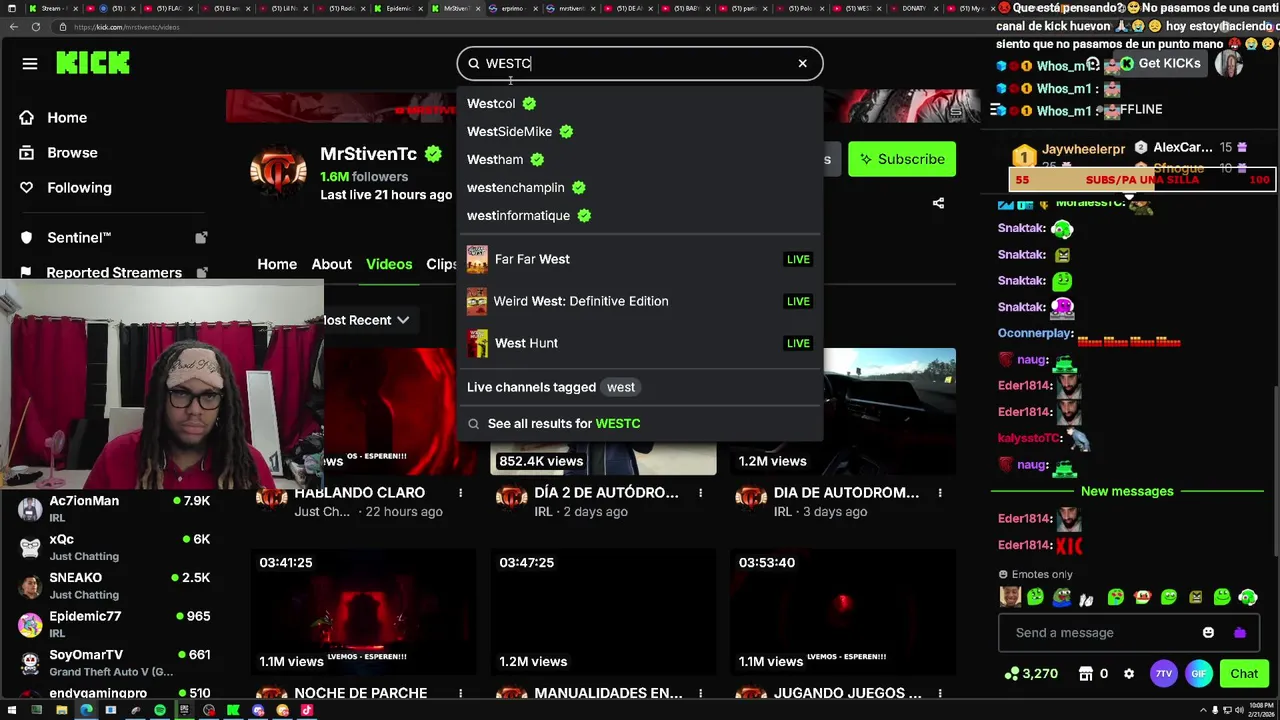
Task: Open Spotify from the taskbar
Action: (160, 710)
